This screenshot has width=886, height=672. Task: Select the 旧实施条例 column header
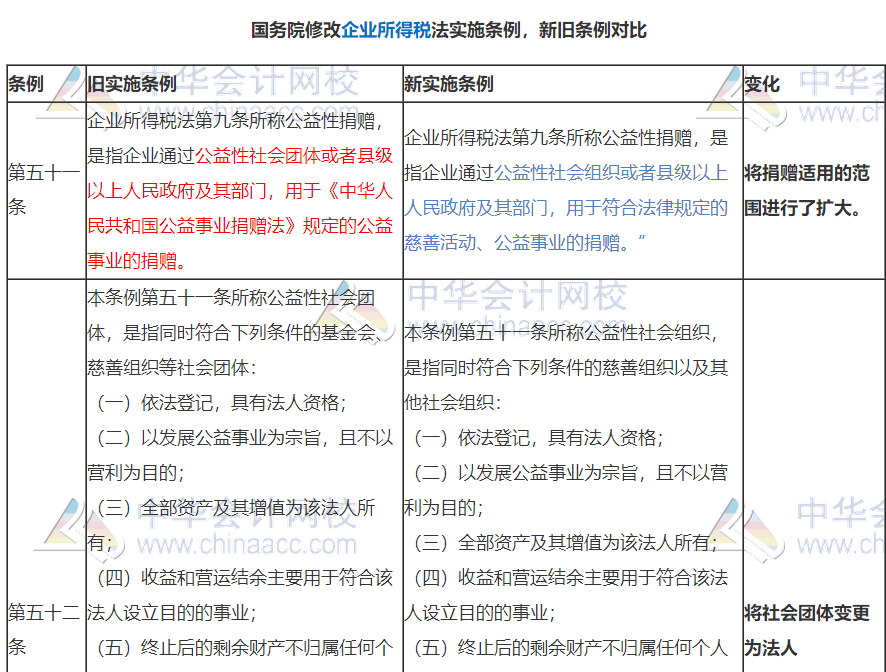[x=132, y=84]
